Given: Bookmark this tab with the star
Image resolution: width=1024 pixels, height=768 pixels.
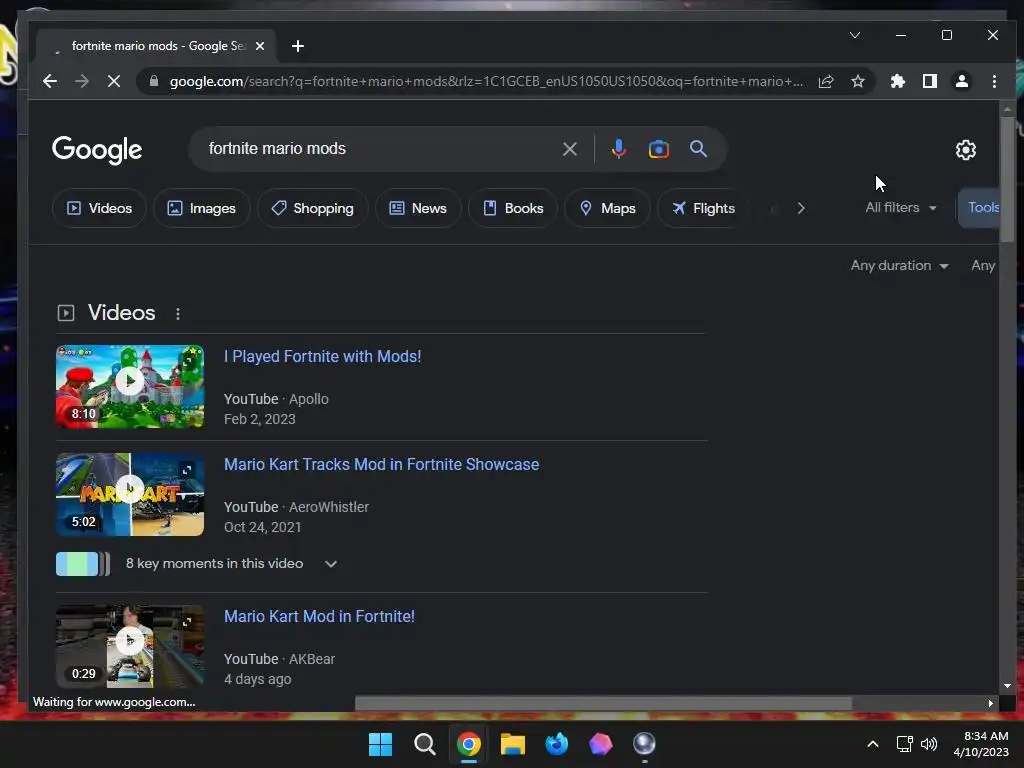Looking at the screenshot, I should 858,81.
